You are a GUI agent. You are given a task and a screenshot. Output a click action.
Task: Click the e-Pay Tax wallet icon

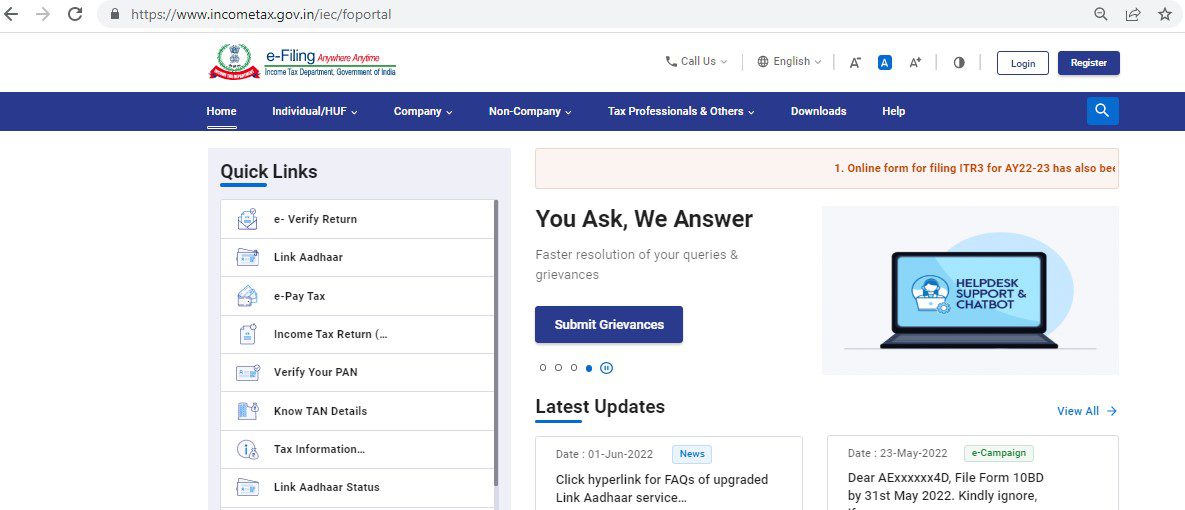[247, 295]
